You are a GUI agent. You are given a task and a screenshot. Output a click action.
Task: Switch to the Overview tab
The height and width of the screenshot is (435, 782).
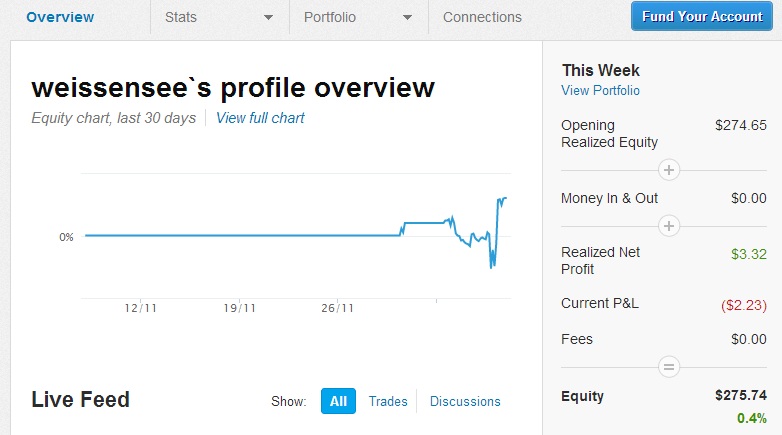tap(60, 17)
